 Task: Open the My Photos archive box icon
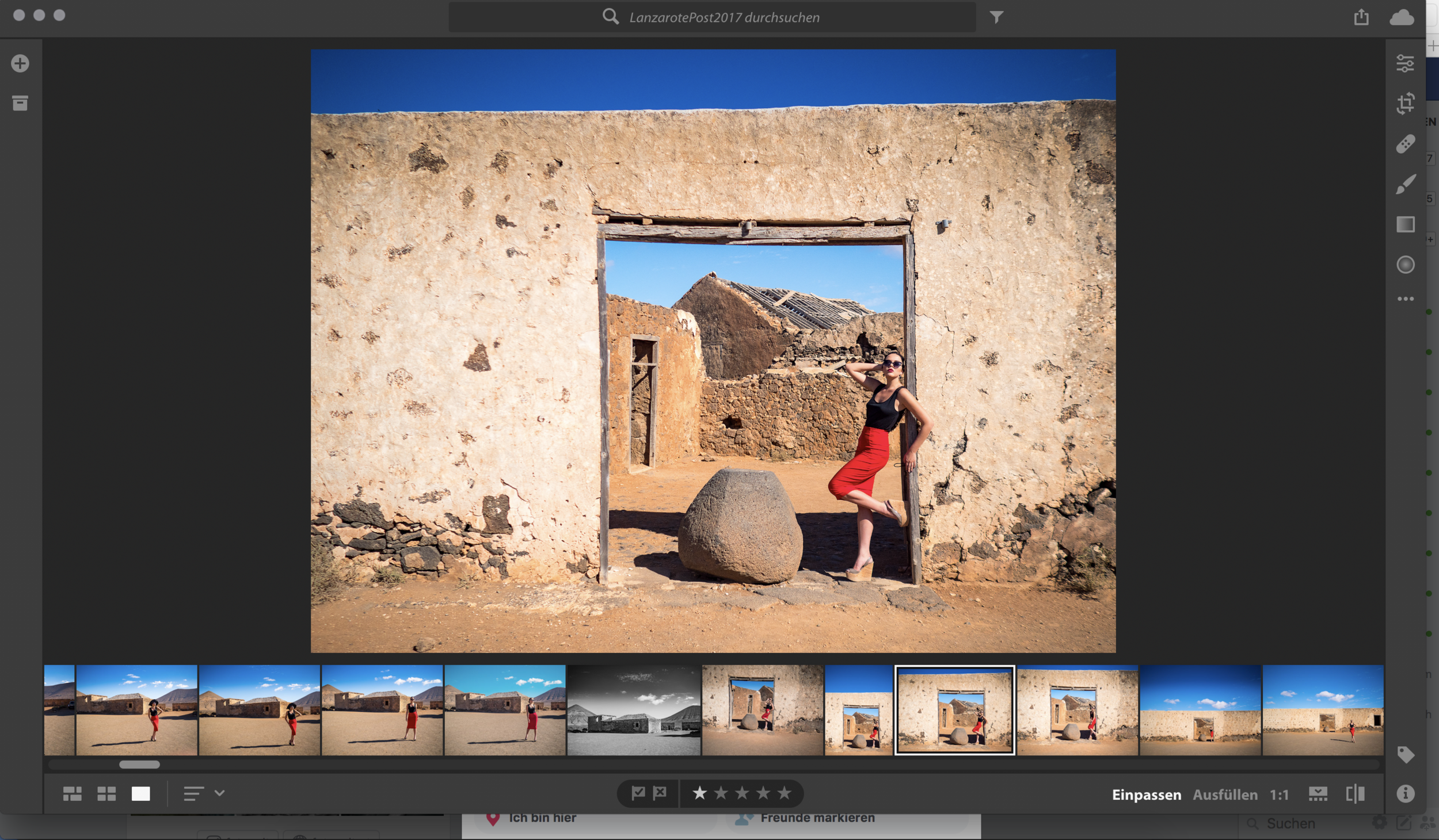click(x=20, y=103)
